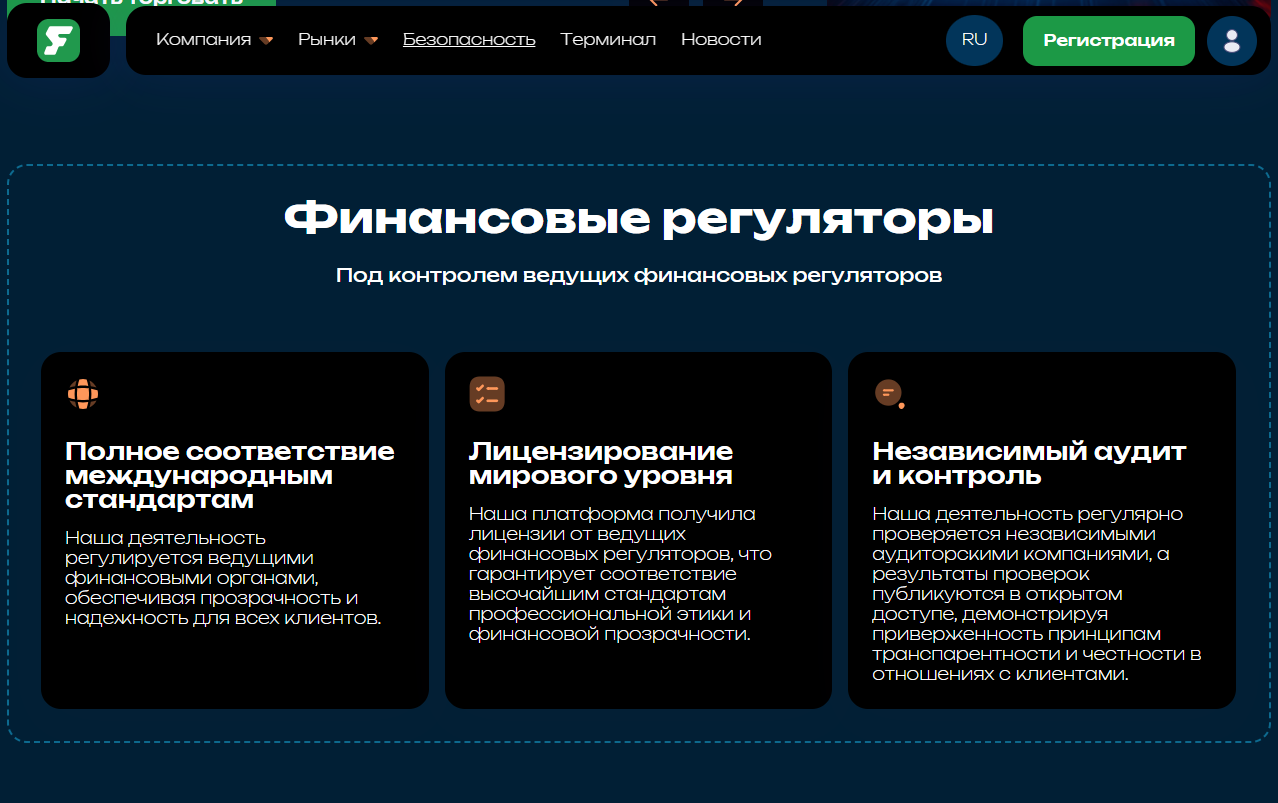Expand the Рынки dropdown chevron
Screen dimensions: 1278x803
click(372, 41)
